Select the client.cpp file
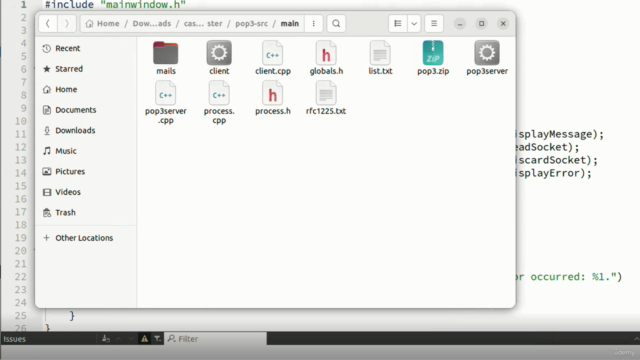The height and width of the screenshot is (360, 640). coord(273,58)
